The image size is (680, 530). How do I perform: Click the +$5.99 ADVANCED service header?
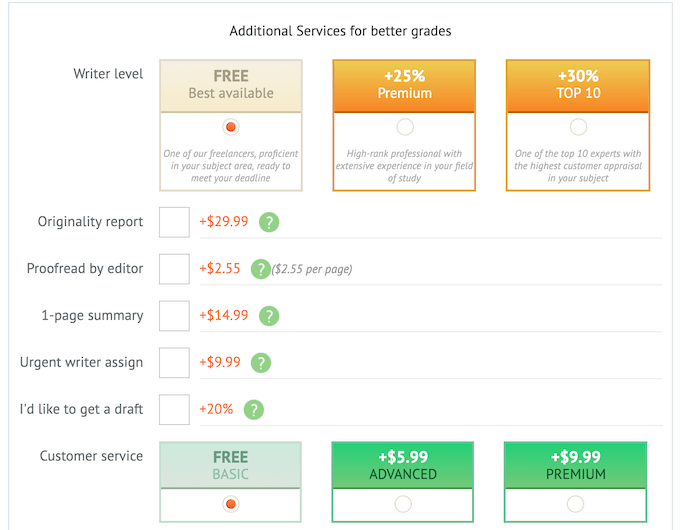[x=403, y=465]
